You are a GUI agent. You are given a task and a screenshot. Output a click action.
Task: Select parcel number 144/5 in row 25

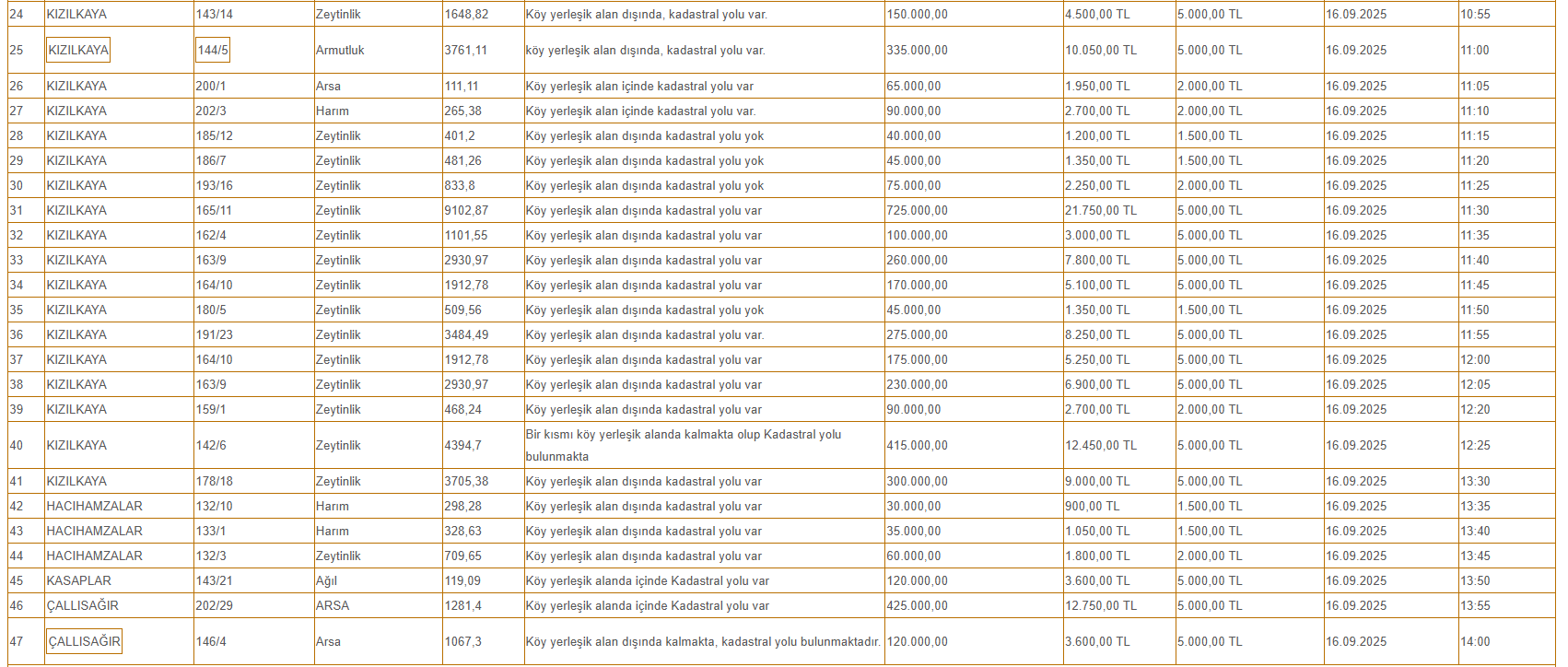coord(212,50)
